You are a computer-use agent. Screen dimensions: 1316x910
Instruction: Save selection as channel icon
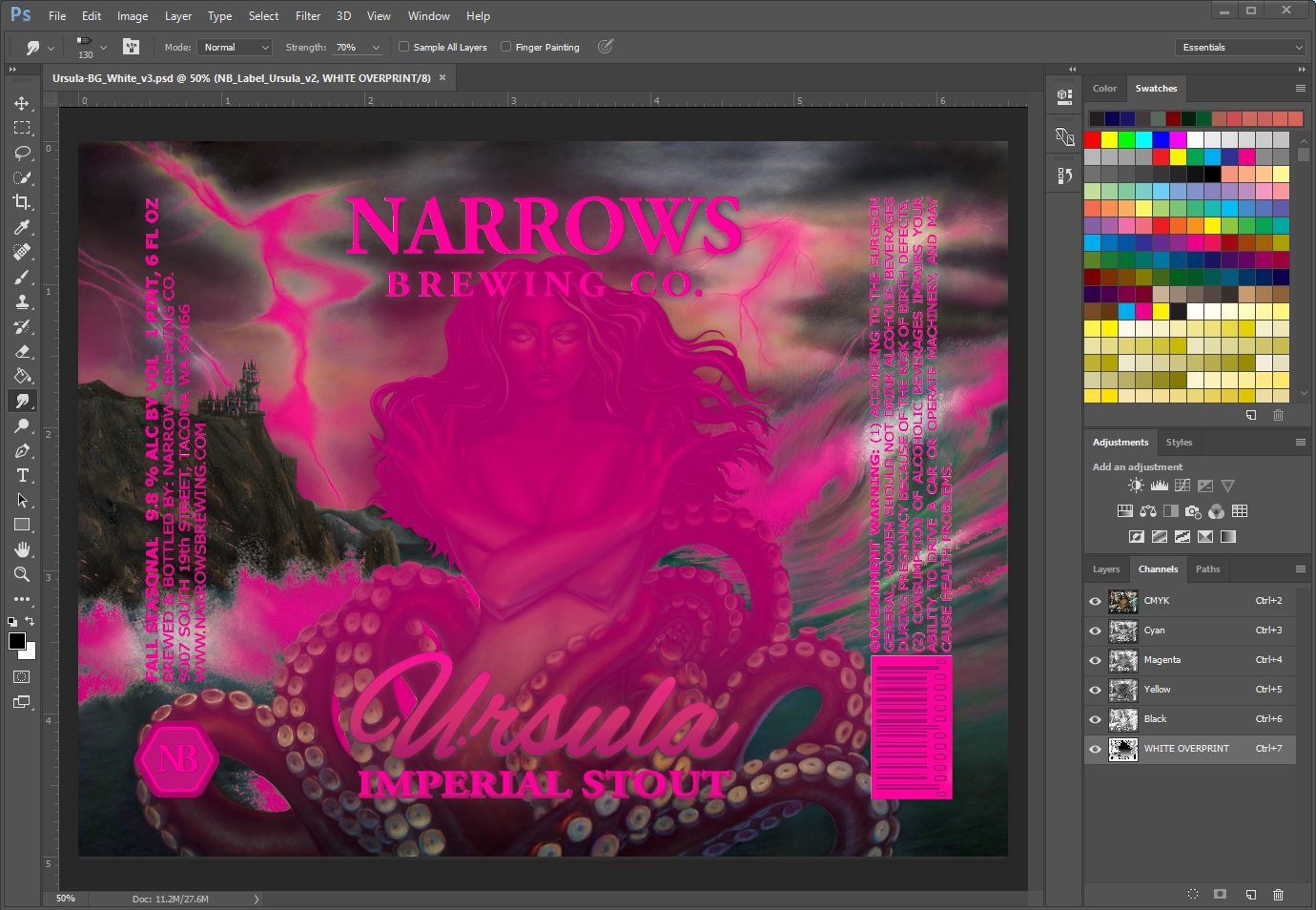click(1220, 894)
